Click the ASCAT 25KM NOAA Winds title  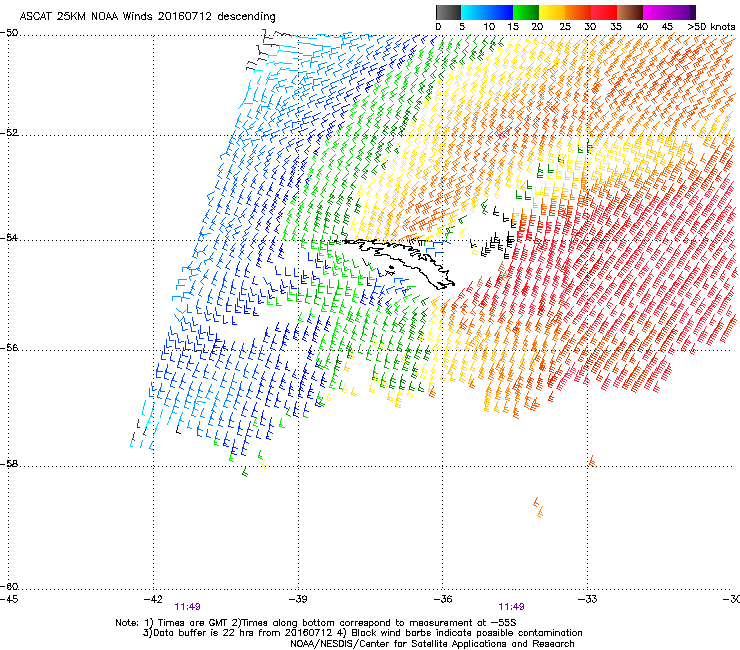pos(147,16)
